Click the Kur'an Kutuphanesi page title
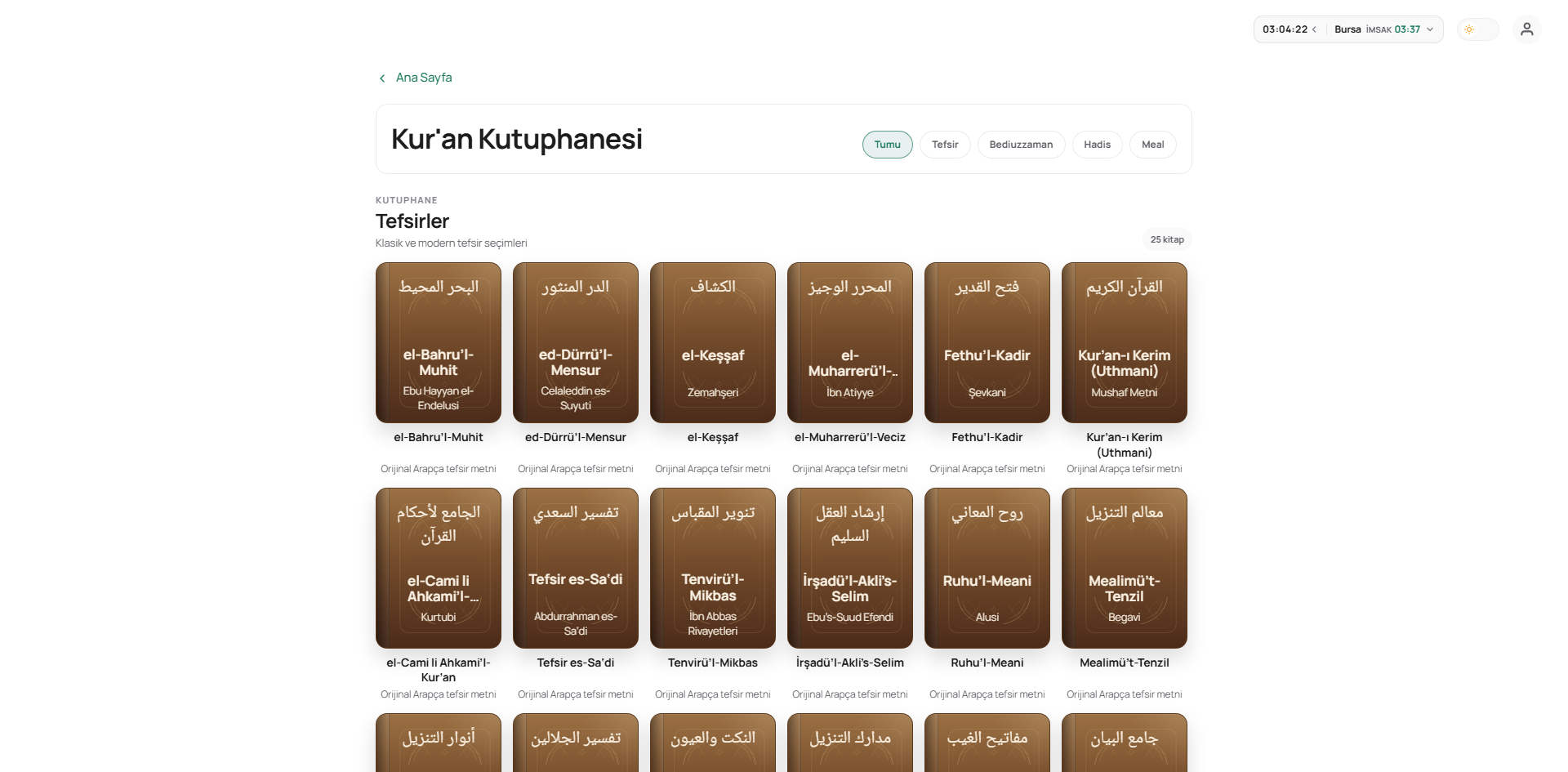Screen dimensions: 1568x772 [517, 139]
